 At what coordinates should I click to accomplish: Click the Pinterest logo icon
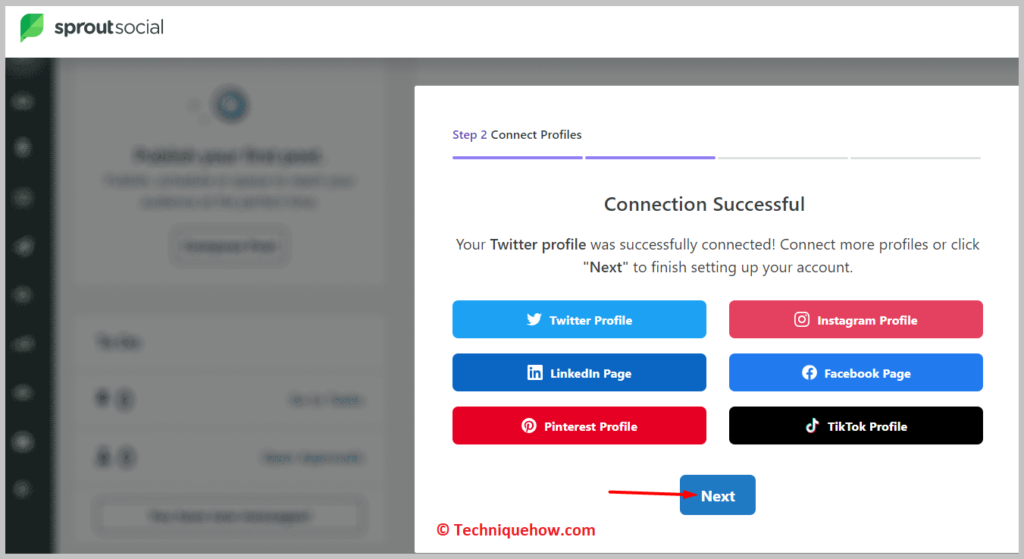[529, 426]
